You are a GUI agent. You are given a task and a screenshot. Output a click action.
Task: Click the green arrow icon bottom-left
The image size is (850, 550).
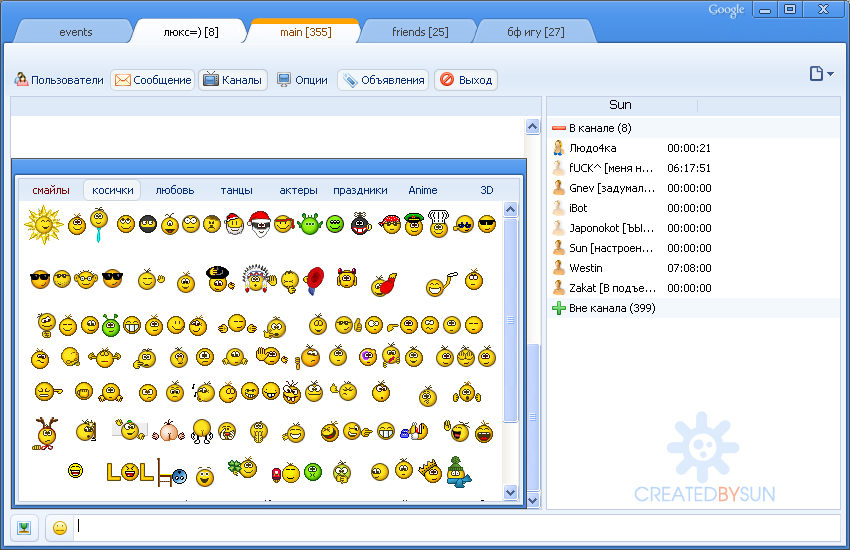point(25,528)
